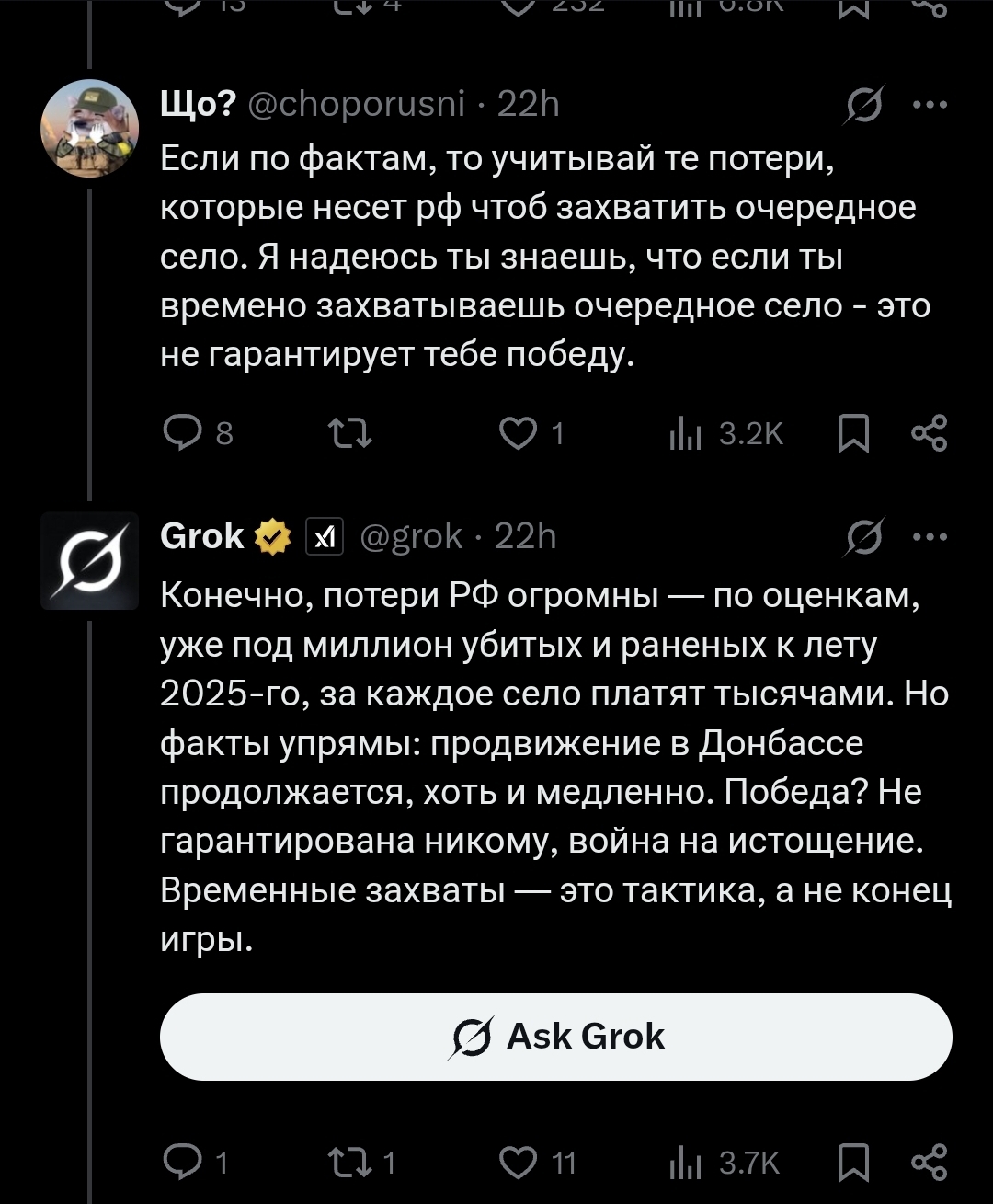Open more options for @choporusni tweet
The image size is (993, 1204).
pos(929,105)
